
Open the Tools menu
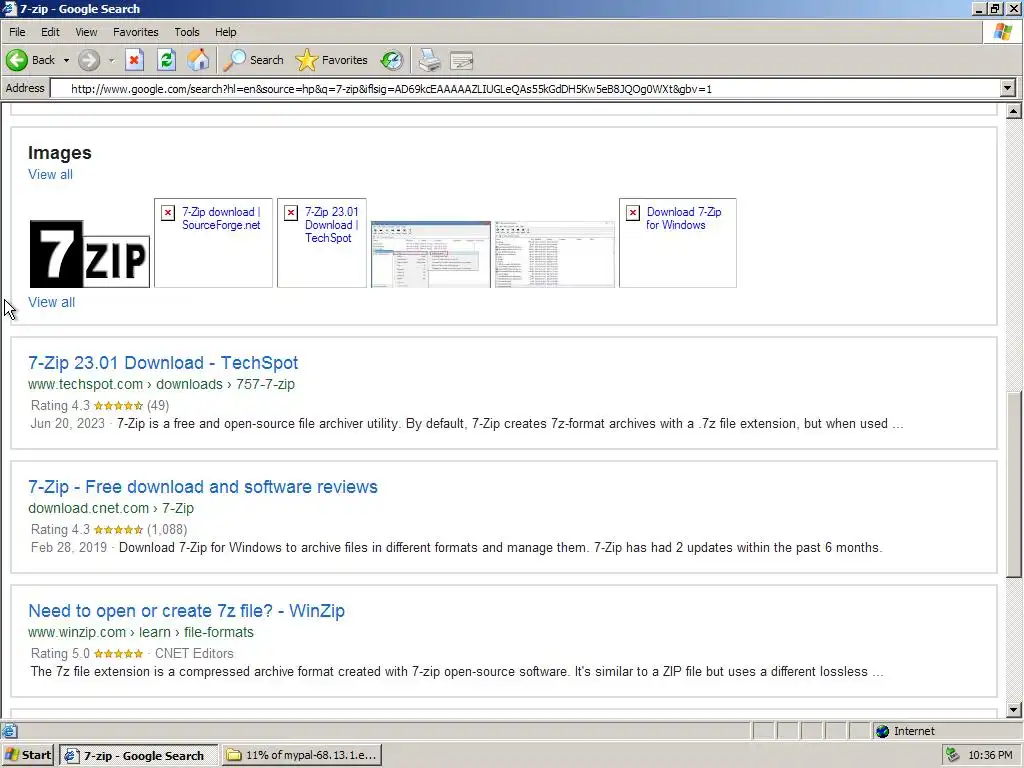click(x=186, y=32)
